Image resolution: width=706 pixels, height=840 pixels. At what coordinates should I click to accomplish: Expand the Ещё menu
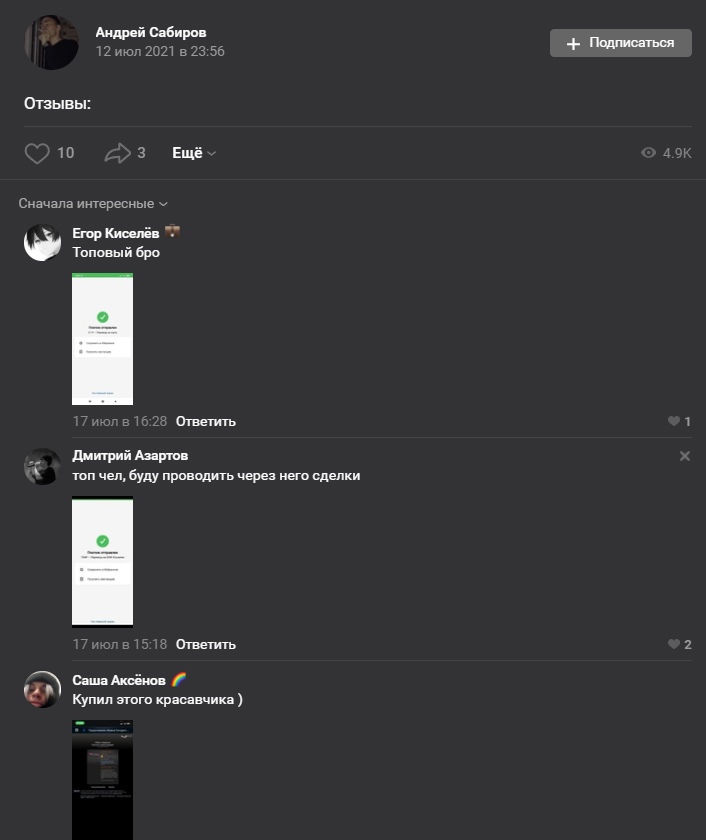194,153
